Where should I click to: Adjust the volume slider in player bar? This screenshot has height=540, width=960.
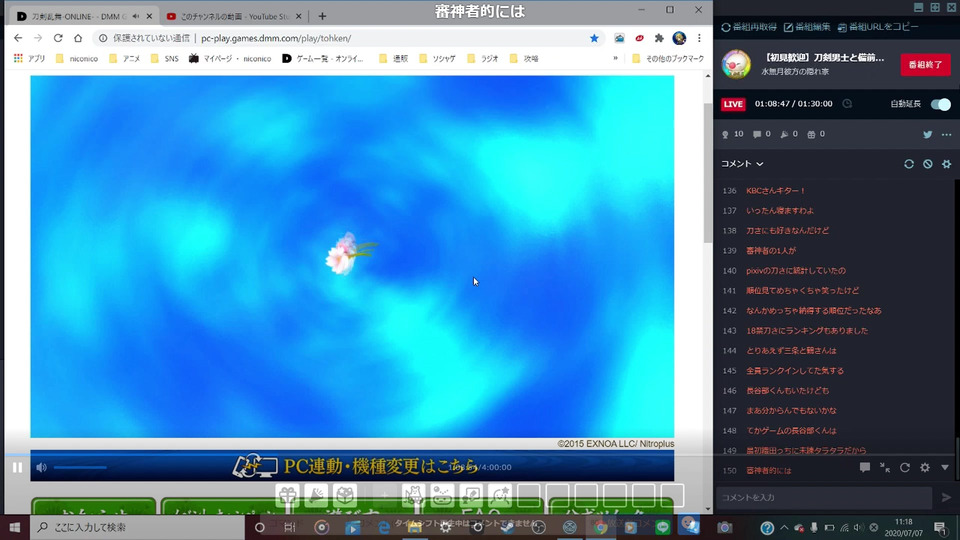coord(80,468)
